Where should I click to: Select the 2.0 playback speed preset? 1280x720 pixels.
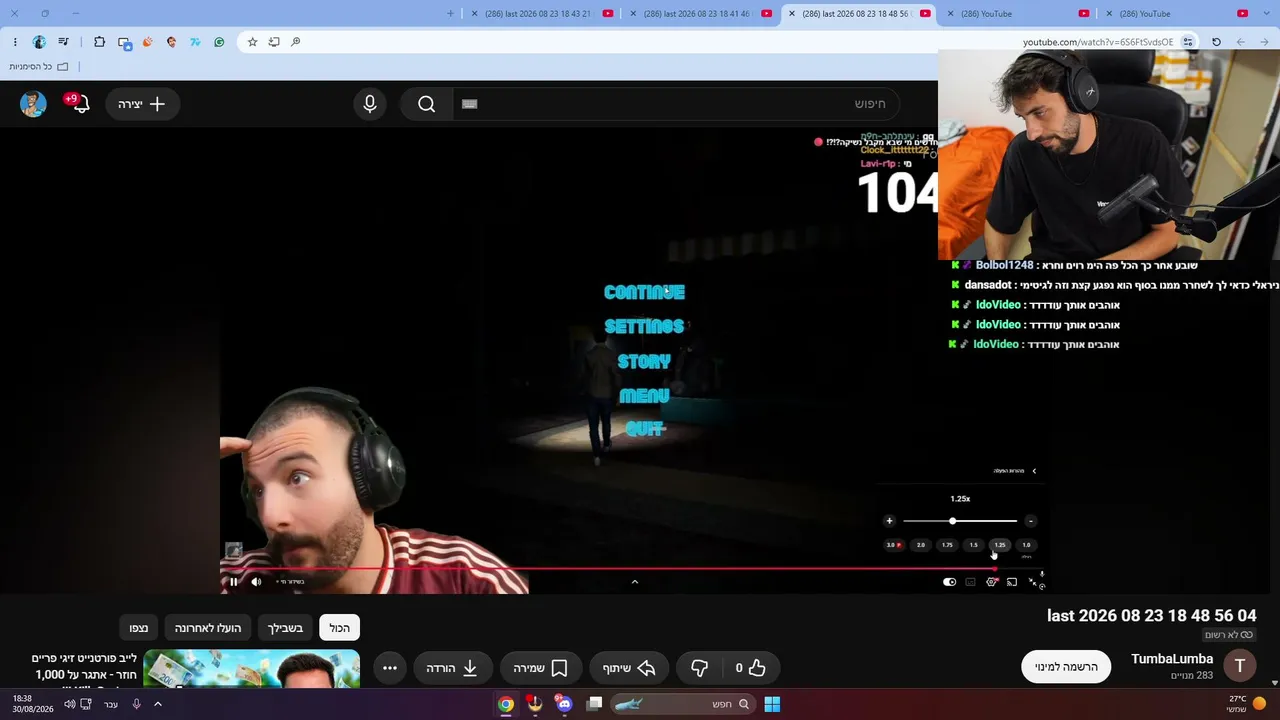(x=921, y=545)
